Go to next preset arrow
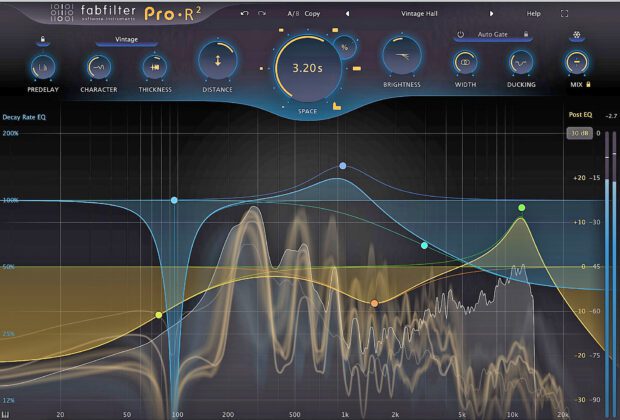This screenshot has width=620, height=420. click(x=491, y=14)
